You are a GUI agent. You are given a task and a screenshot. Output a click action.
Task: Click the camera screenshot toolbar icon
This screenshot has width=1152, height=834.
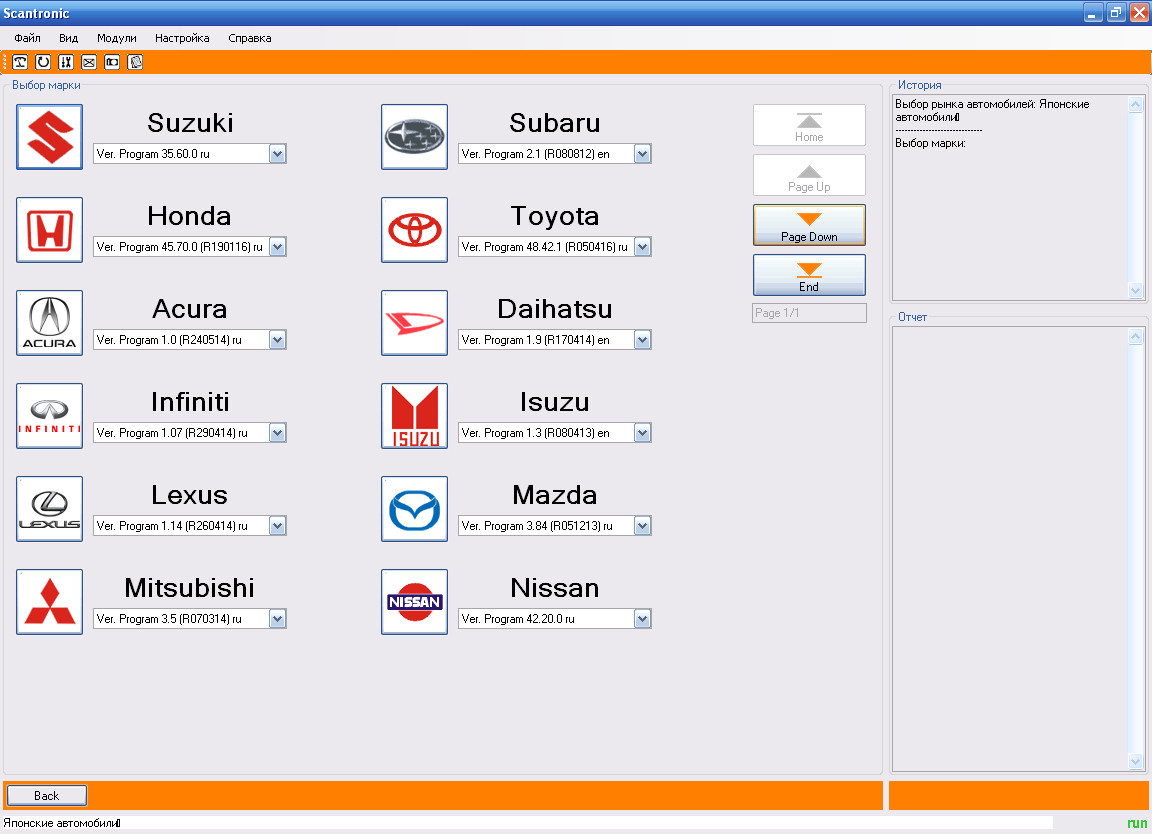[x=112, y=62]
